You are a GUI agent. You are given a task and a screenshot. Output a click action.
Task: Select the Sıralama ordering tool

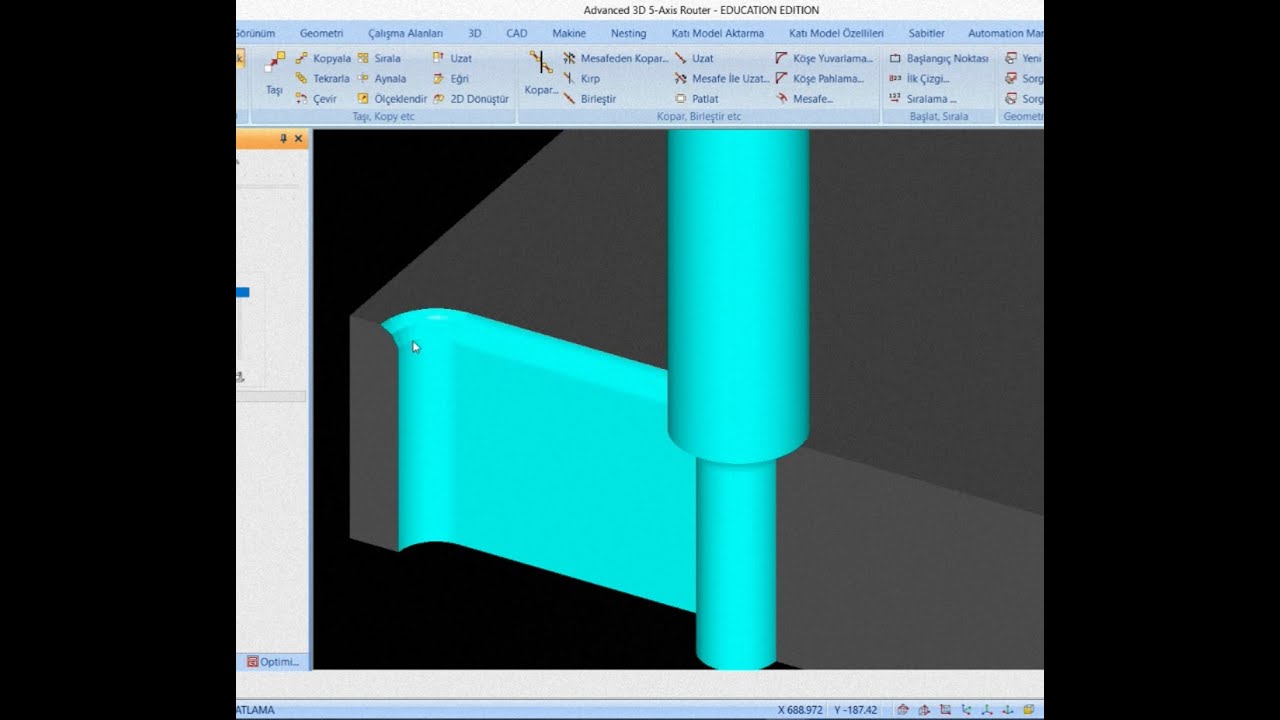pos(922,99)
